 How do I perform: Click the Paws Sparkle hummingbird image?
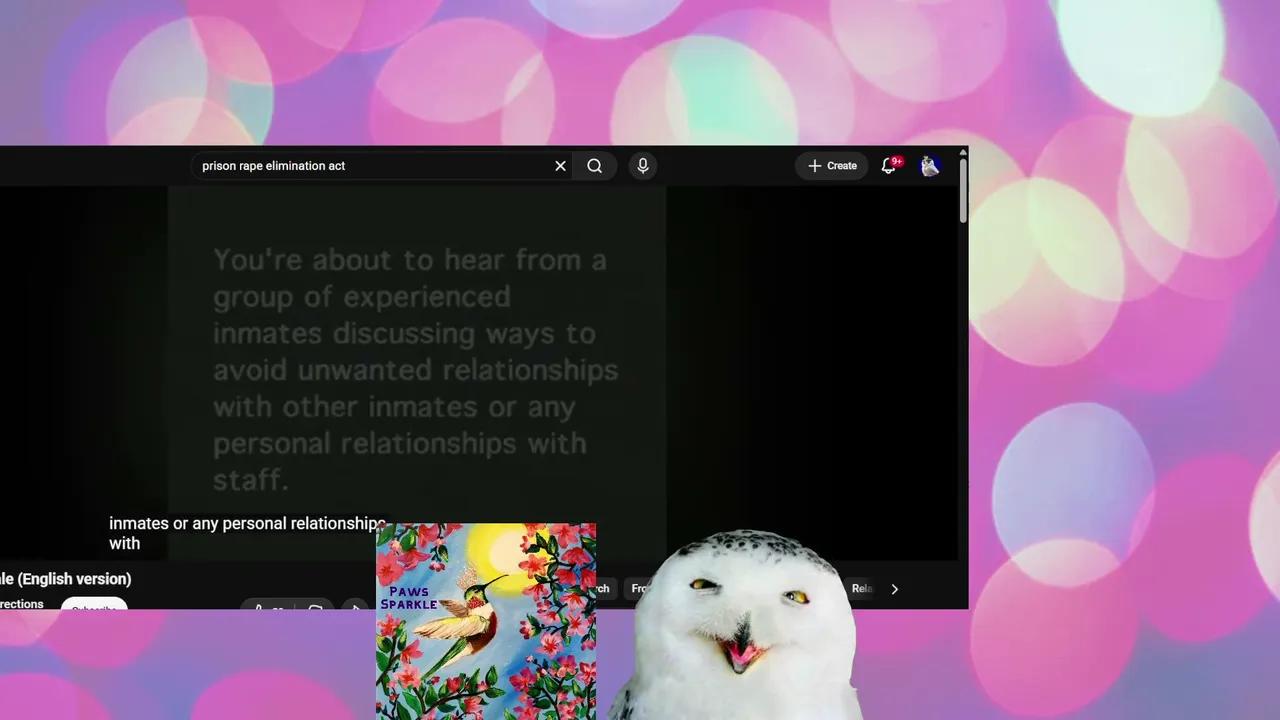point(486,621)
